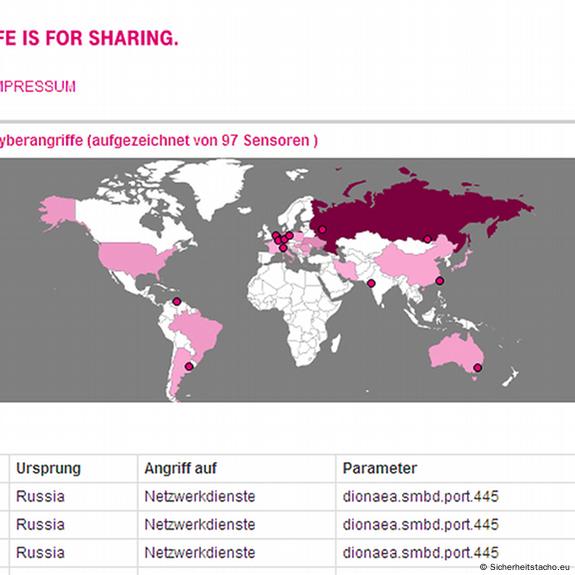575x575 pixels.
Task: Click the Life Is For Sharing slogan
Action: click(x=89, y=38)
